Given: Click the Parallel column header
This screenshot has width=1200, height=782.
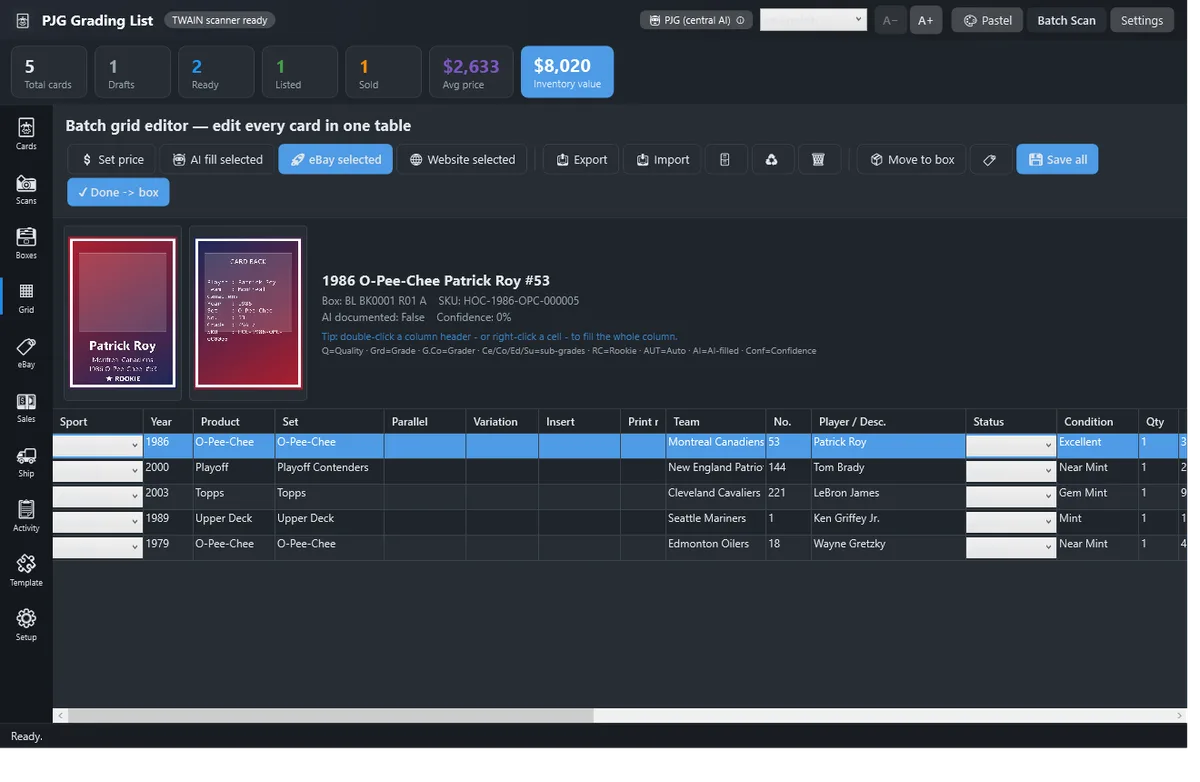Looking at the screenshot, I should click(x=425, y=421).
